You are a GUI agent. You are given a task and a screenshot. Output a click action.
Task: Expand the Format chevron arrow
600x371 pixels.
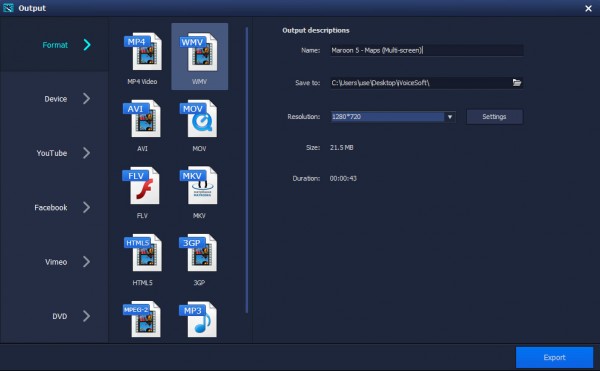pyautogui.click(x=87, y=45)
